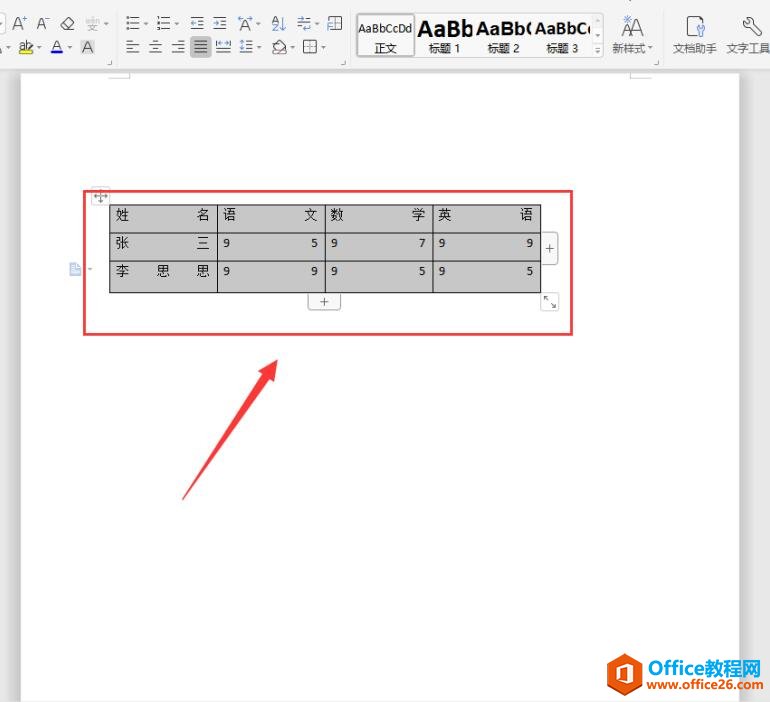Click show/hide paragraph marks icon
This screenshot has width=770, height=702.
(x=304, y=23)
